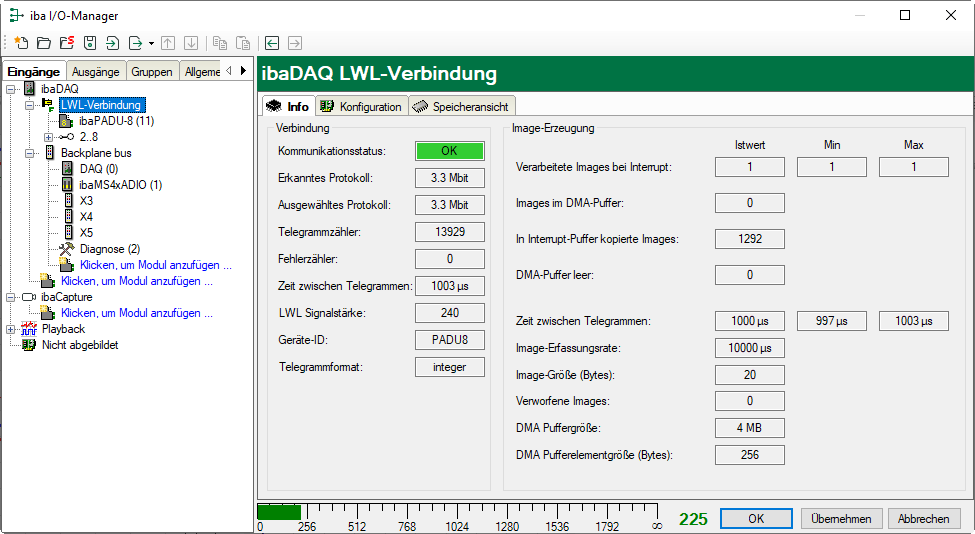Select the ibaMS4xADIO (1) module
This screenshot has width=975, height=534.
tap(121, 185)
